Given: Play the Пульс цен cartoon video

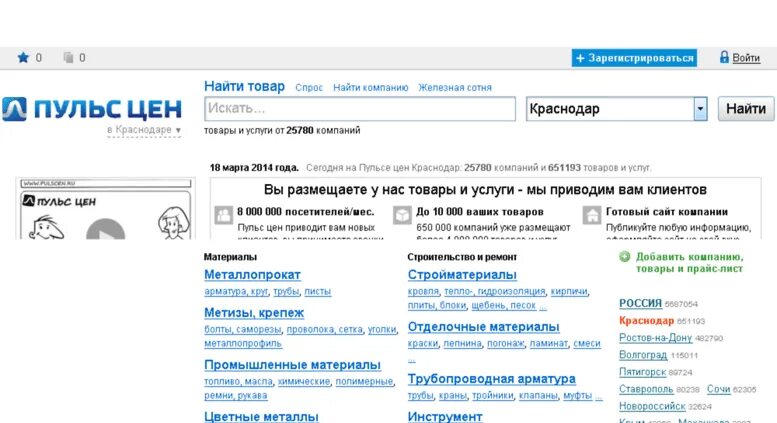Looking at the screenshot, I should [105, 231].
